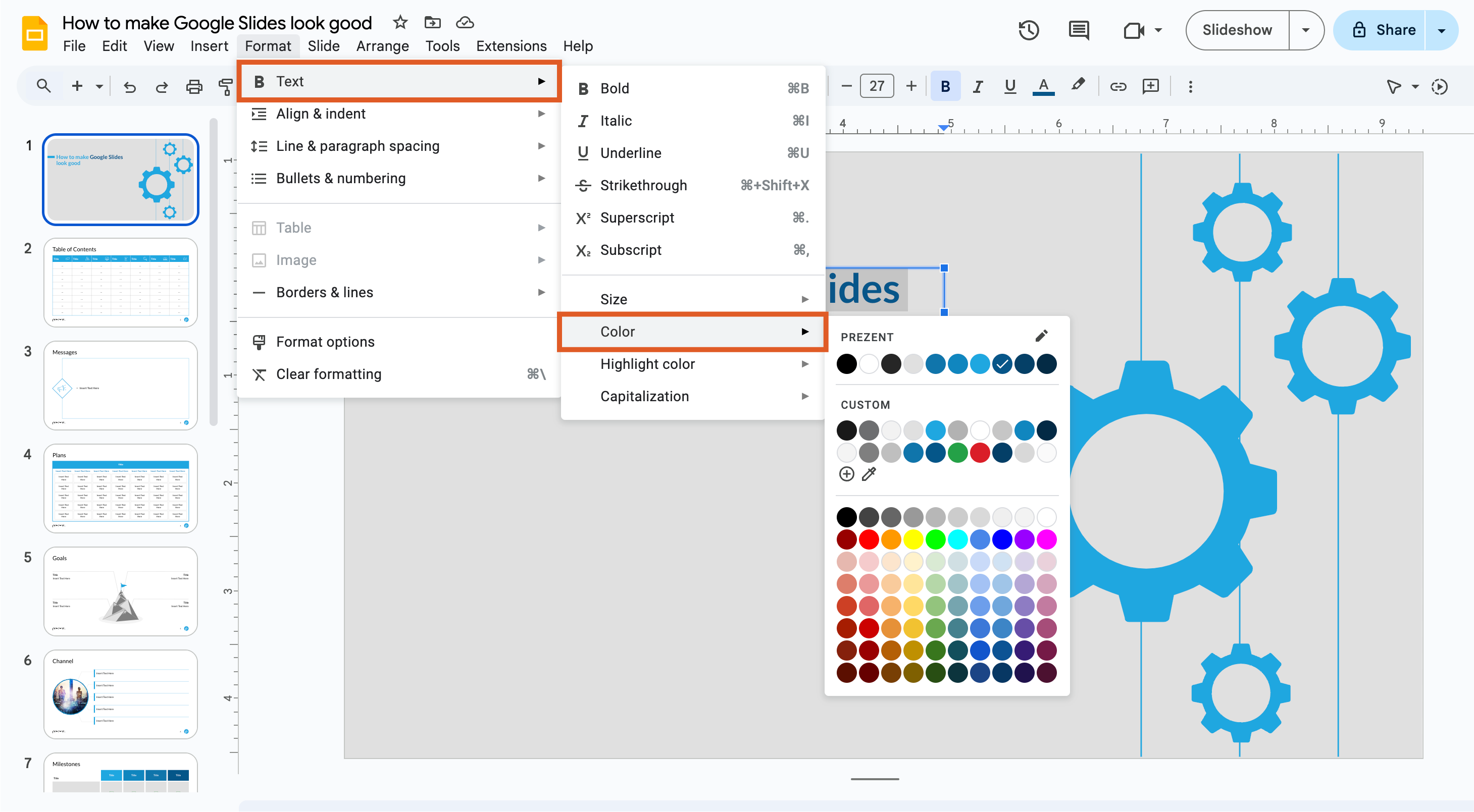1474x812 pixels.
Task: Check the cloud save status icon
Action: click(x=465, y=22)
